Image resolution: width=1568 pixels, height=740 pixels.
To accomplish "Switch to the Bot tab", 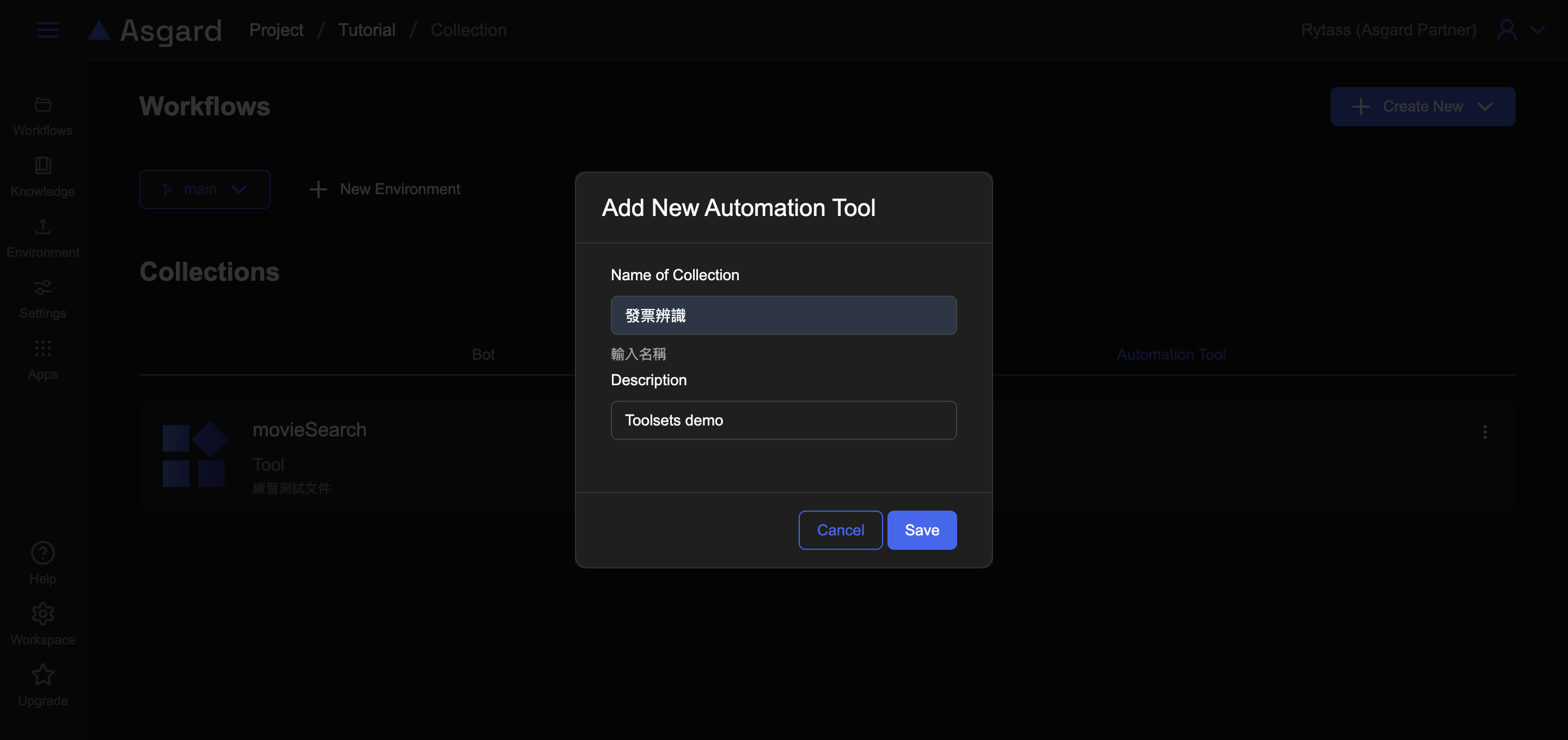I will (x=483, y=354).
